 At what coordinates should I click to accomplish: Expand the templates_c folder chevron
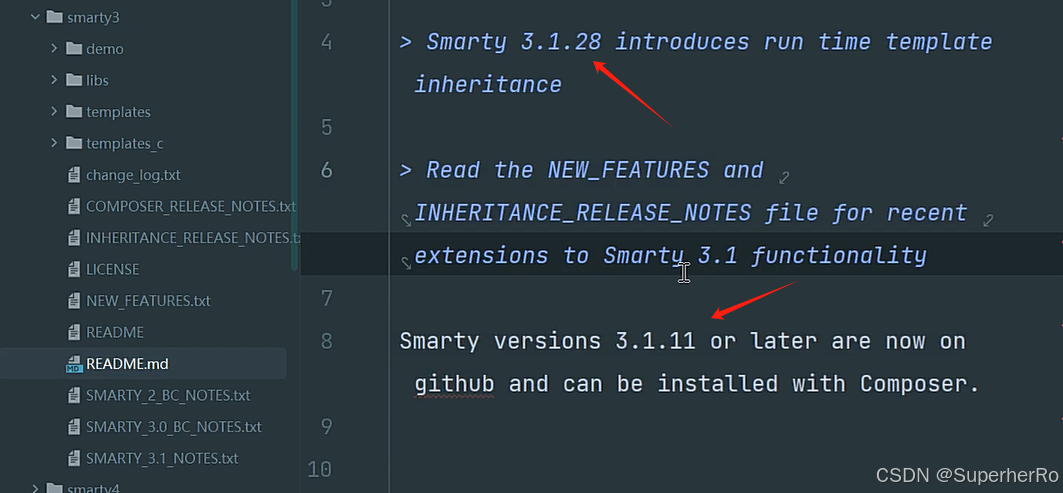click(x=54, y=143)
